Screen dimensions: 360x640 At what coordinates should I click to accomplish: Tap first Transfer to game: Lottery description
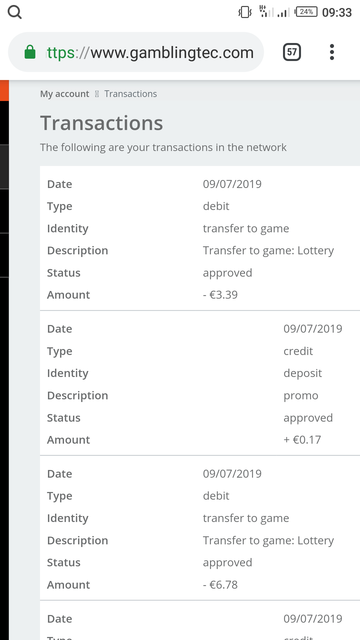(268, 251)
